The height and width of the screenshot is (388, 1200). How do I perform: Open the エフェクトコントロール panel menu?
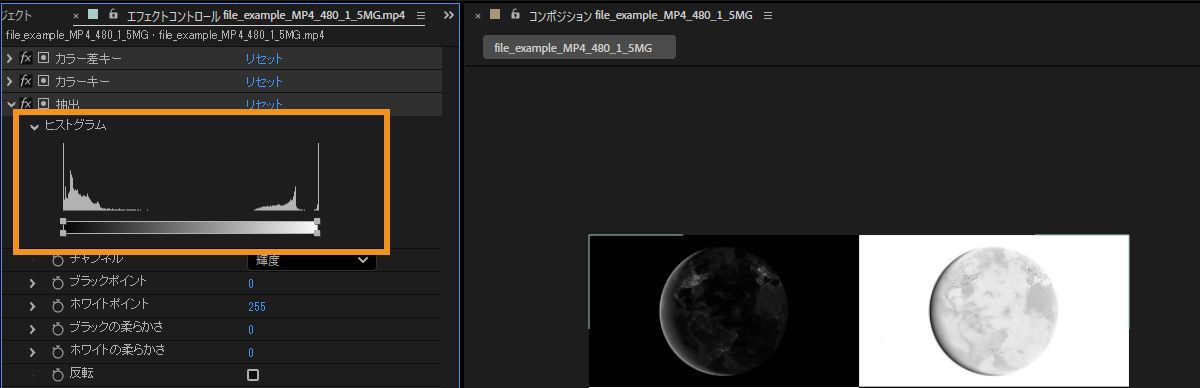point(420,17)
